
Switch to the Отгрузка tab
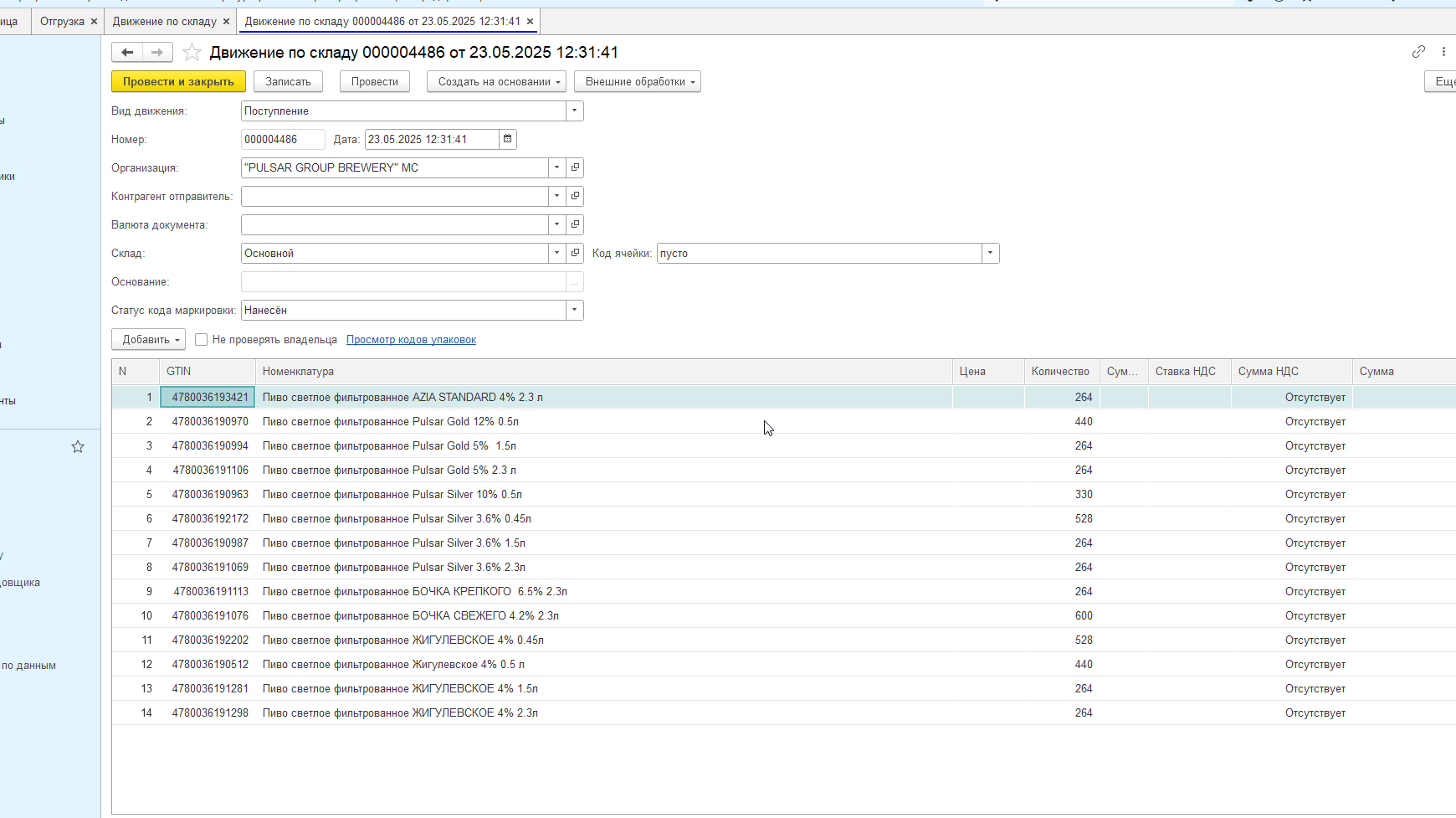pyautogui.click(x=62, y=21)
